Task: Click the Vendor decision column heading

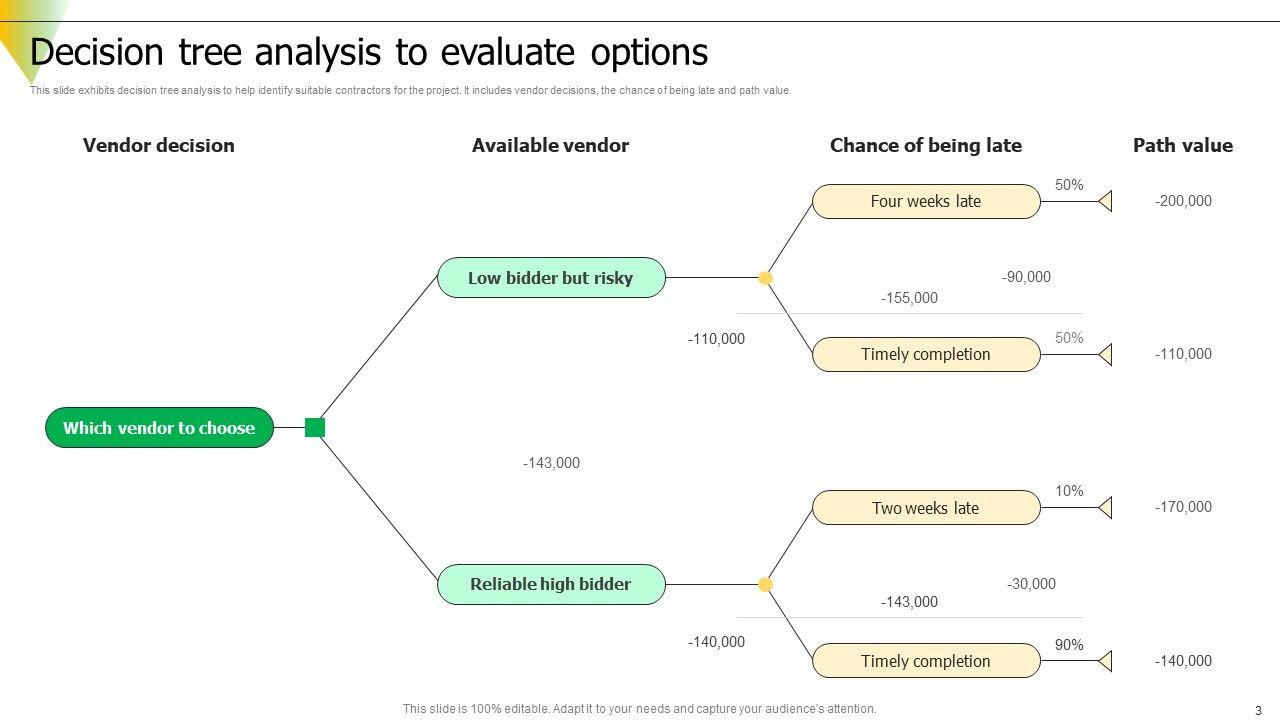Action: coord(159,145)
